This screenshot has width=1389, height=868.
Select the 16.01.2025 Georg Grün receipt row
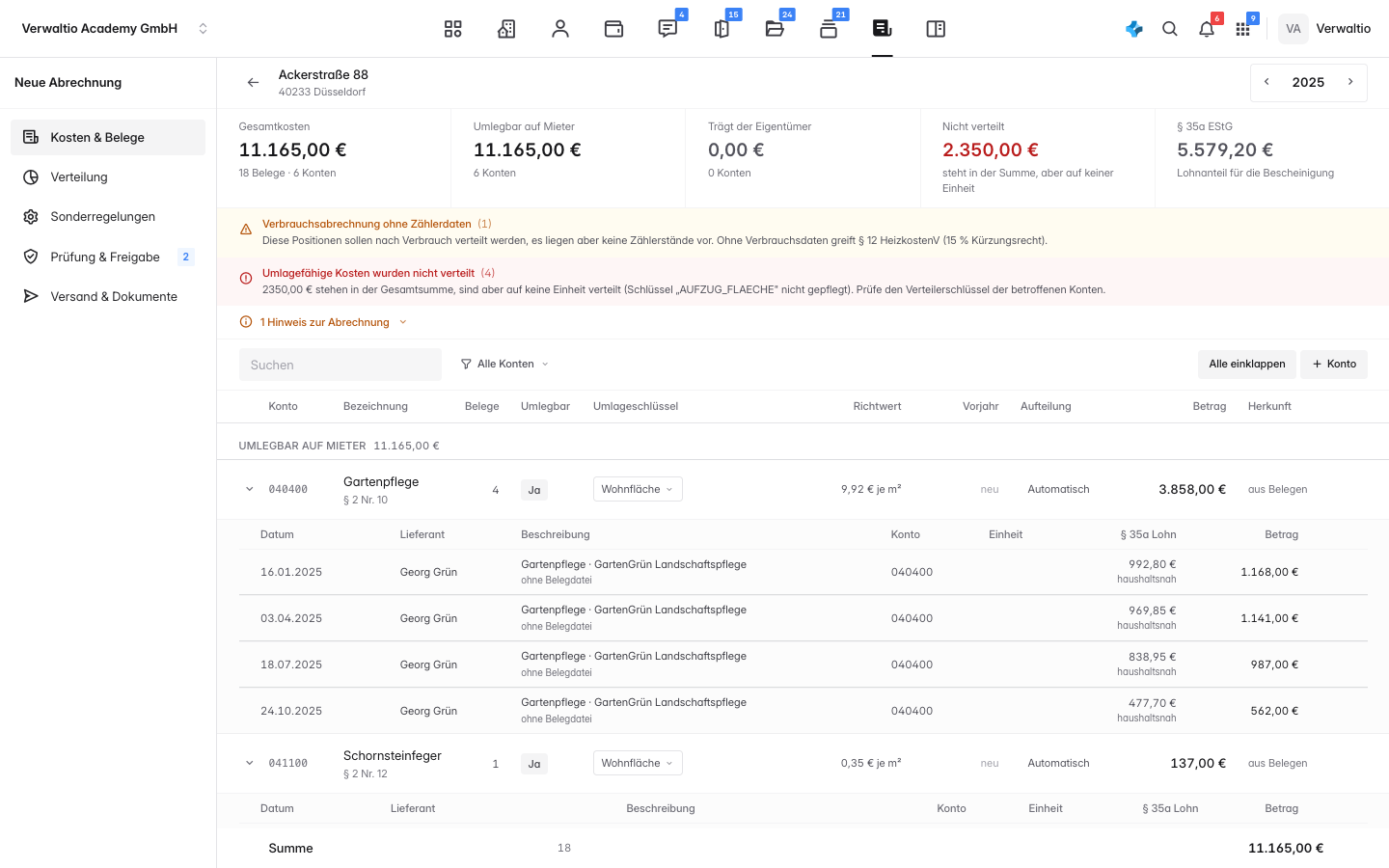point(803,572)
